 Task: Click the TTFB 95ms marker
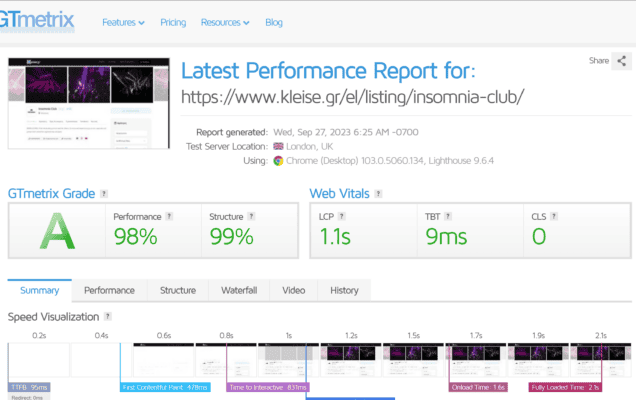29,387
